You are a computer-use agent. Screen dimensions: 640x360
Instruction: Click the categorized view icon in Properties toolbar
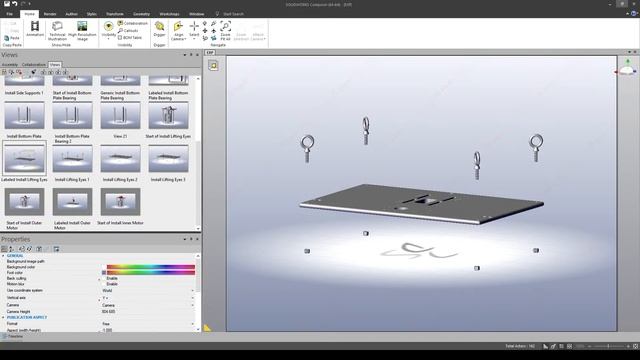[4, 249]
